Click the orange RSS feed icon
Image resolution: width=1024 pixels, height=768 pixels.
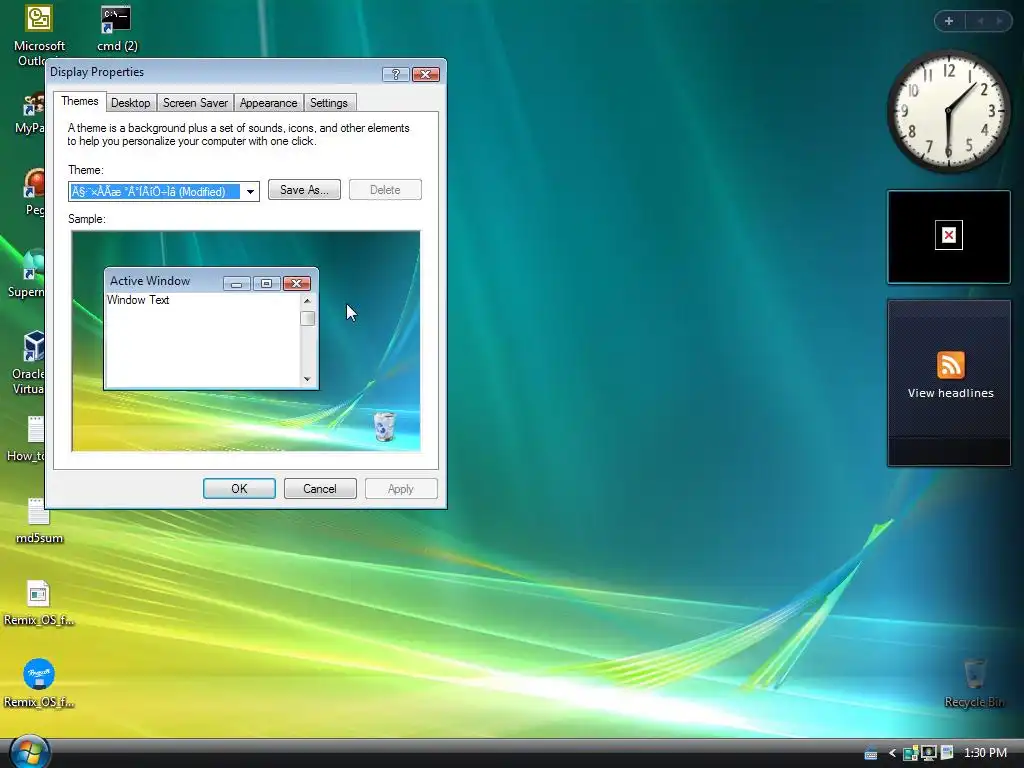coord(951,364)
